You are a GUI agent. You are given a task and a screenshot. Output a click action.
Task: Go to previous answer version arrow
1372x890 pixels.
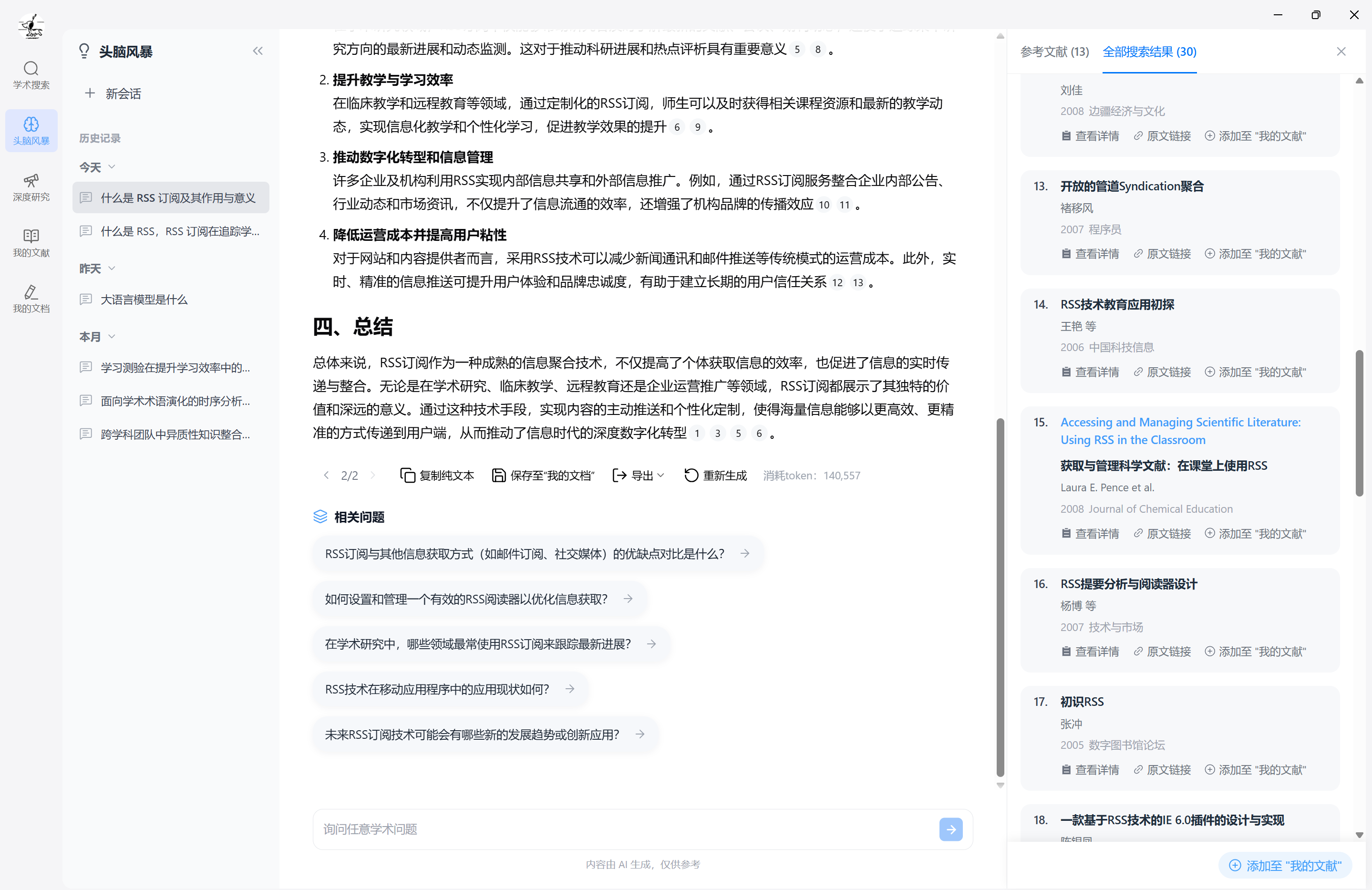point(326,476)
